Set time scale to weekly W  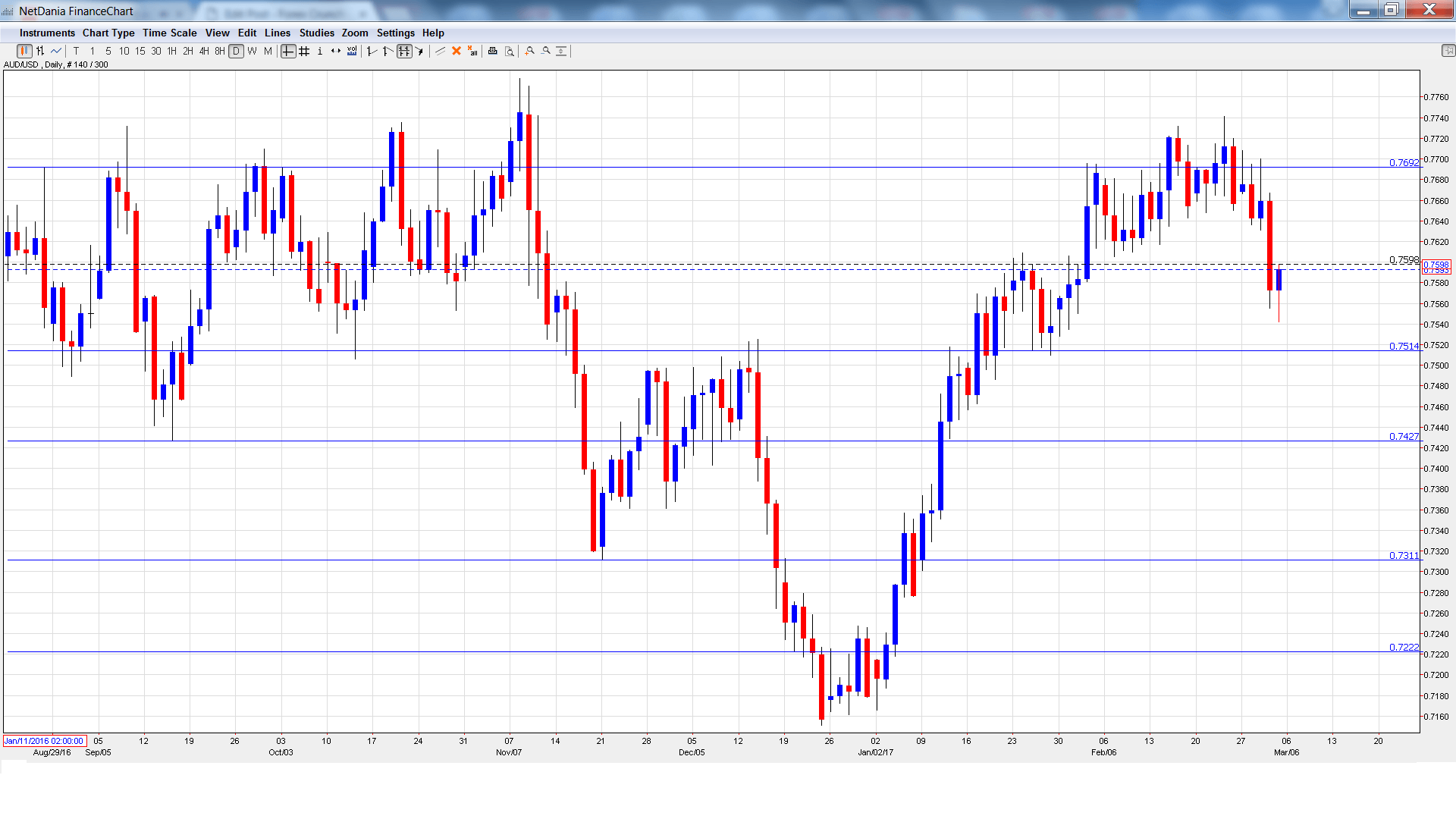252,51
